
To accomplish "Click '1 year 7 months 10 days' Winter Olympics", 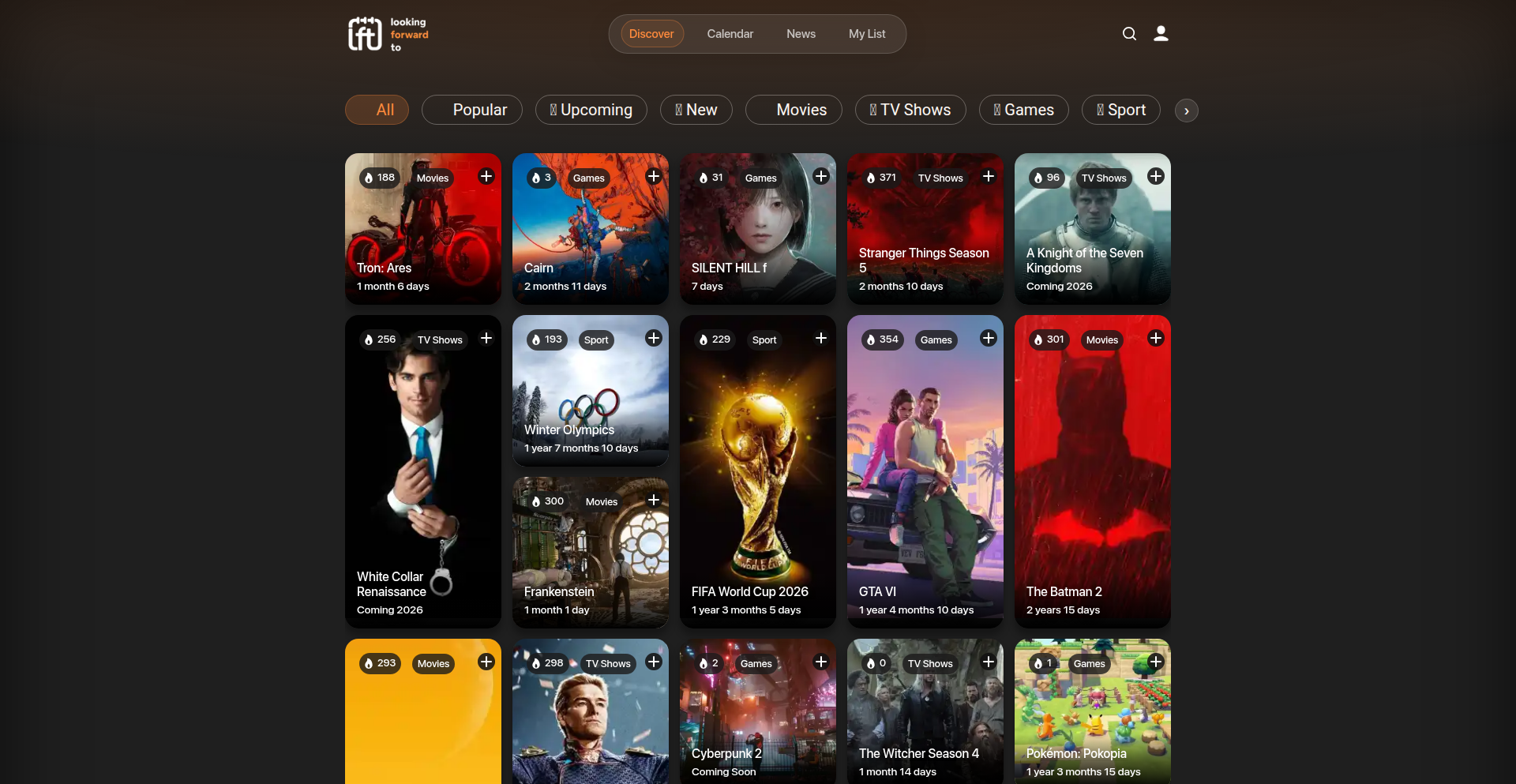I will coord(581,448).
